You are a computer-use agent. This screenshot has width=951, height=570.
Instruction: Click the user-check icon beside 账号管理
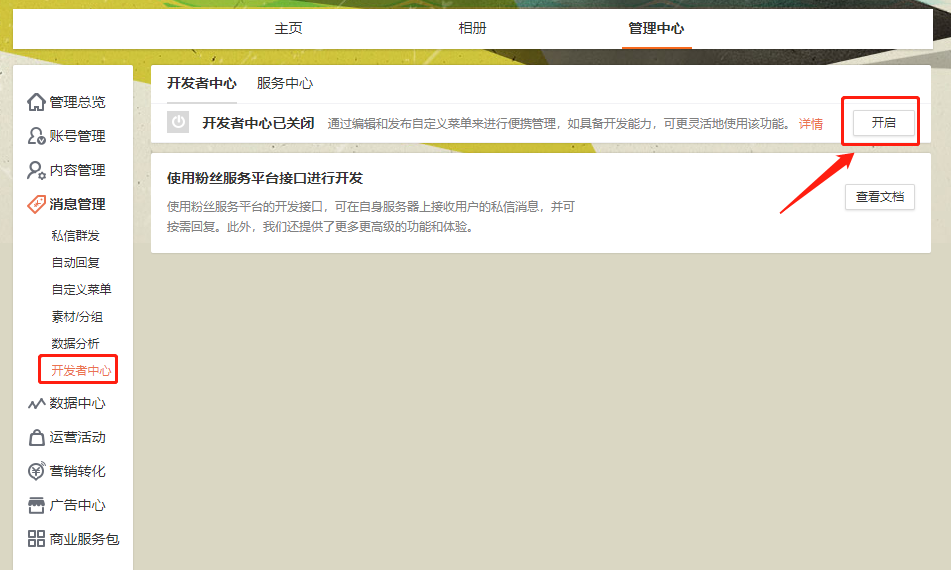pos(36,136)
